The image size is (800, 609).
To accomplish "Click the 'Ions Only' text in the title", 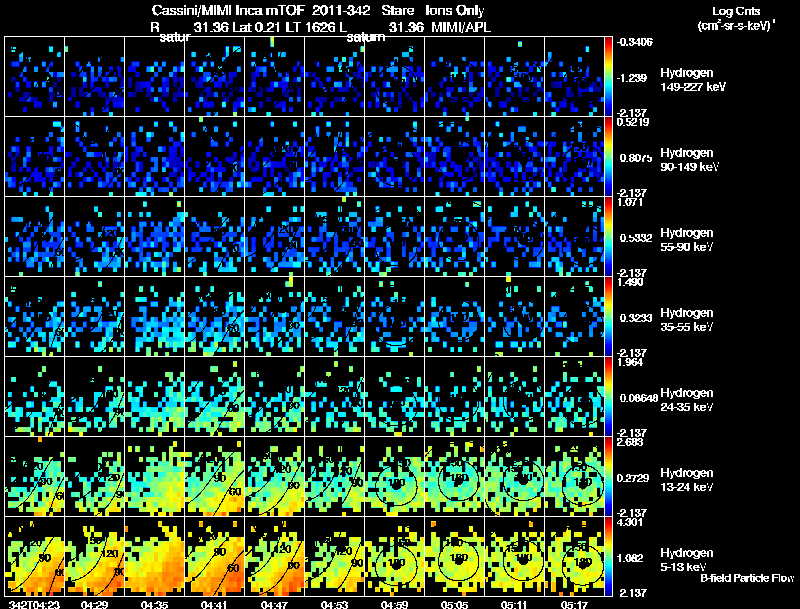I will pos(455,10).
